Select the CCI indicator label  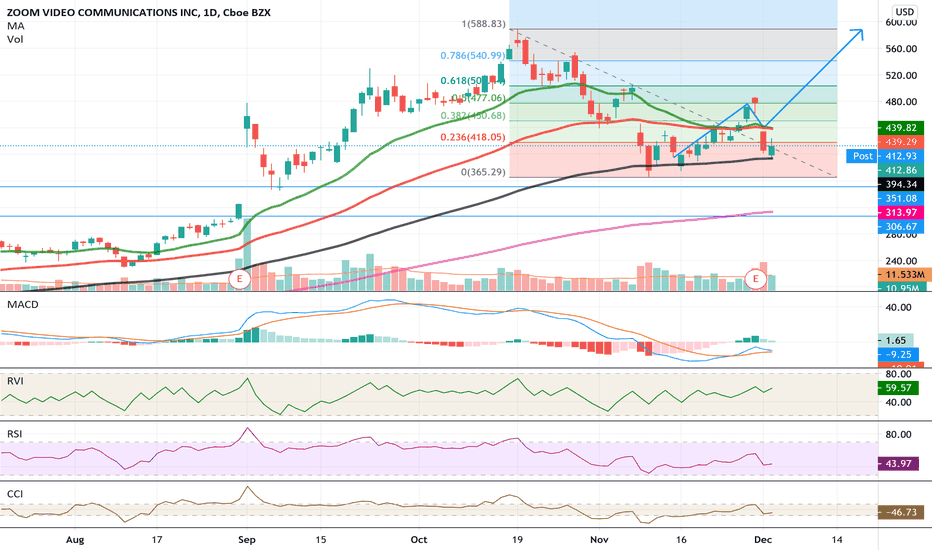pyautogui.click(x=14, y=494)
